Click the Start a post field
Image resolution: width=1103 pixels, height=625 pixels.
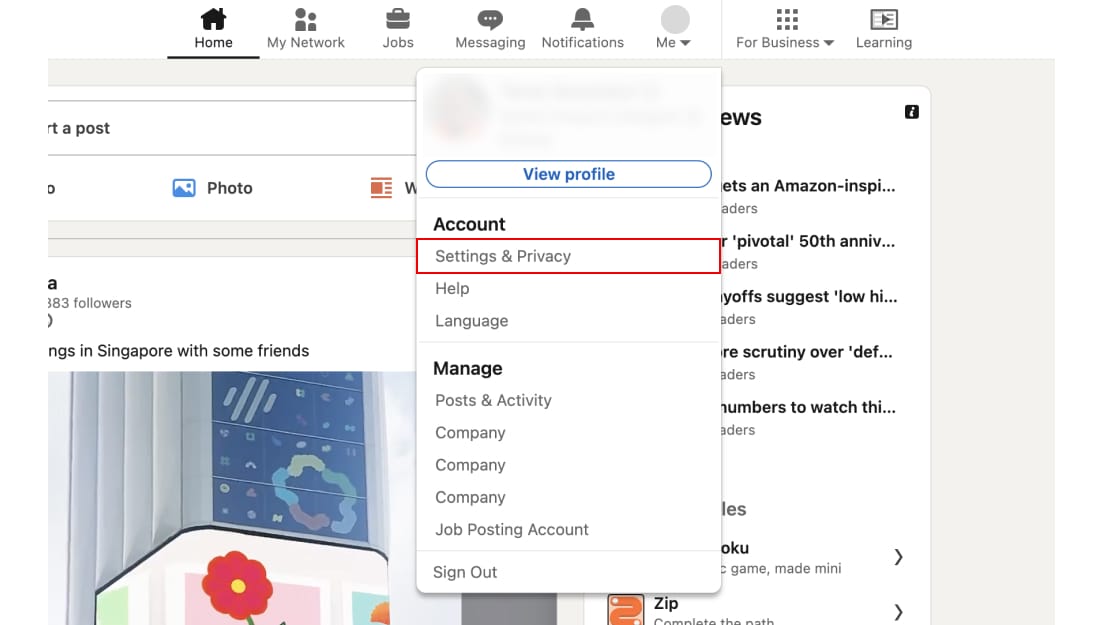point(232,128)
